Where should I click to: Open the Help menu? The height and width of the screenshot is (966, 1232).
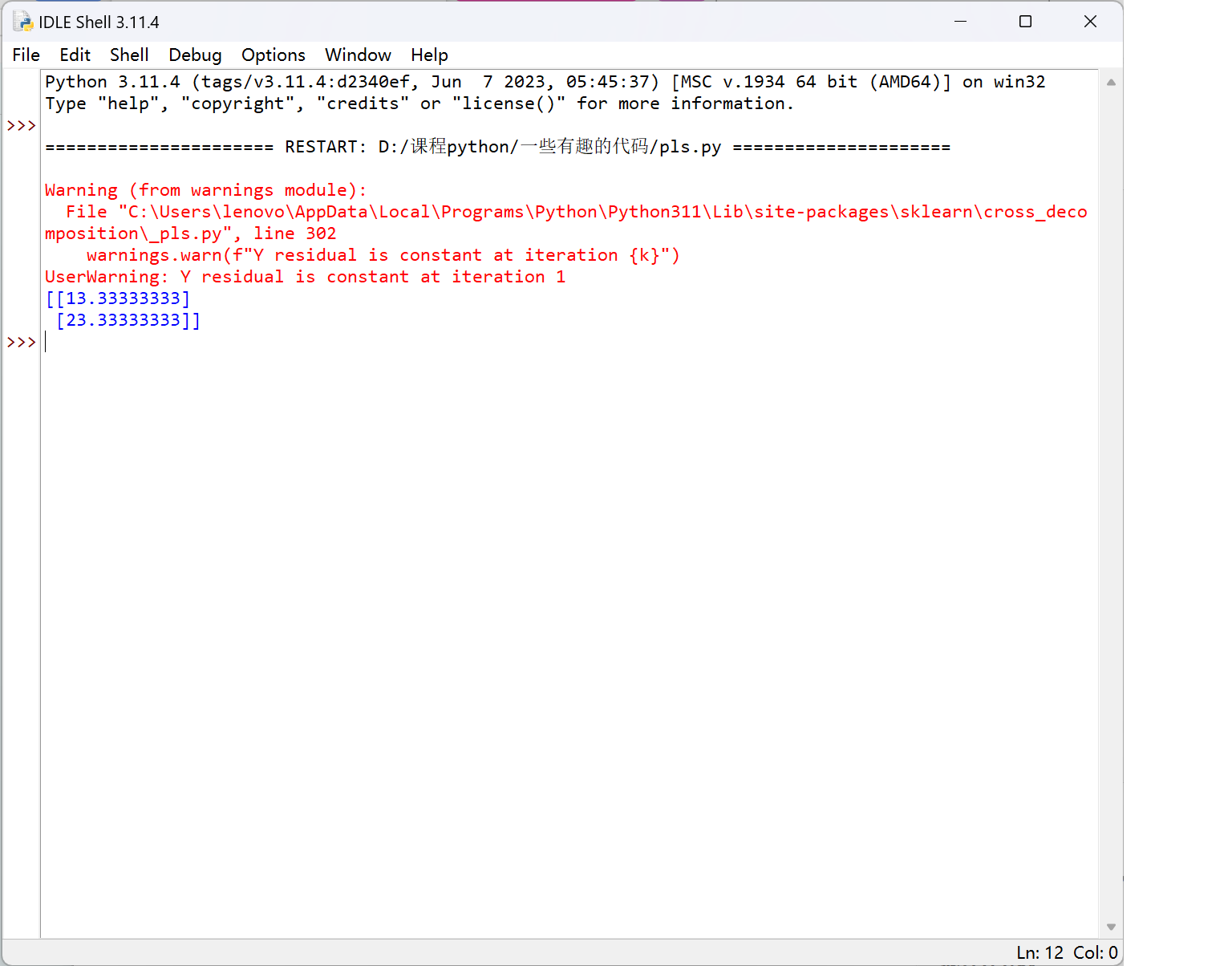coord(429,55)
